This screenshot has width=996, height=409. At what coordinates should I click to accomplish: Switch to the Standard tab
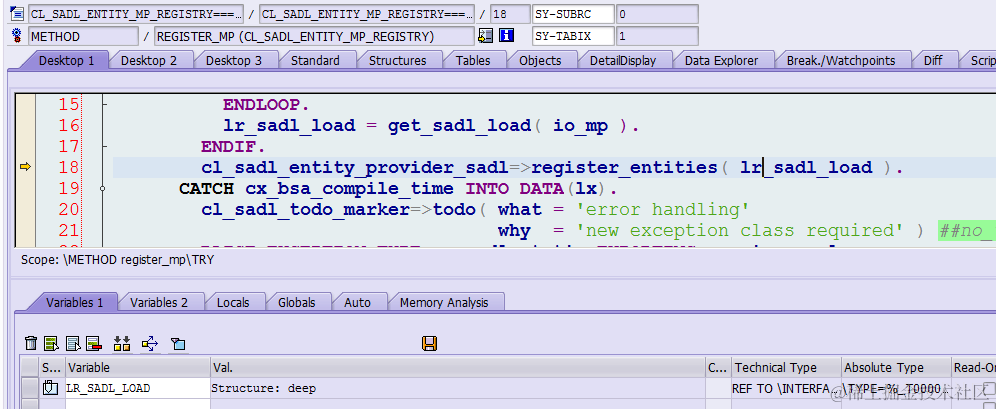tap(315, 60)
